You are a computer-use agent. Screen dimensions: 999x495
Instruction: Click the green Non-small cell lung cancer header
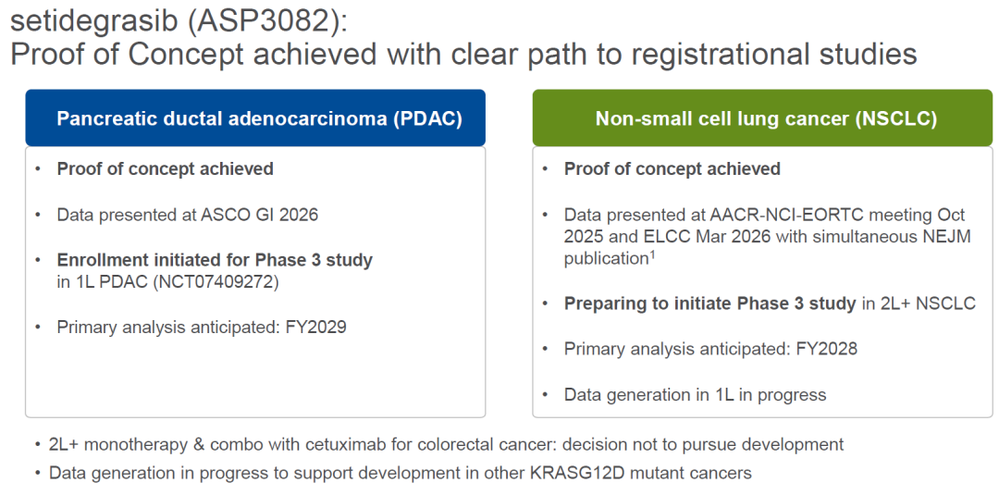pos(765,118)
